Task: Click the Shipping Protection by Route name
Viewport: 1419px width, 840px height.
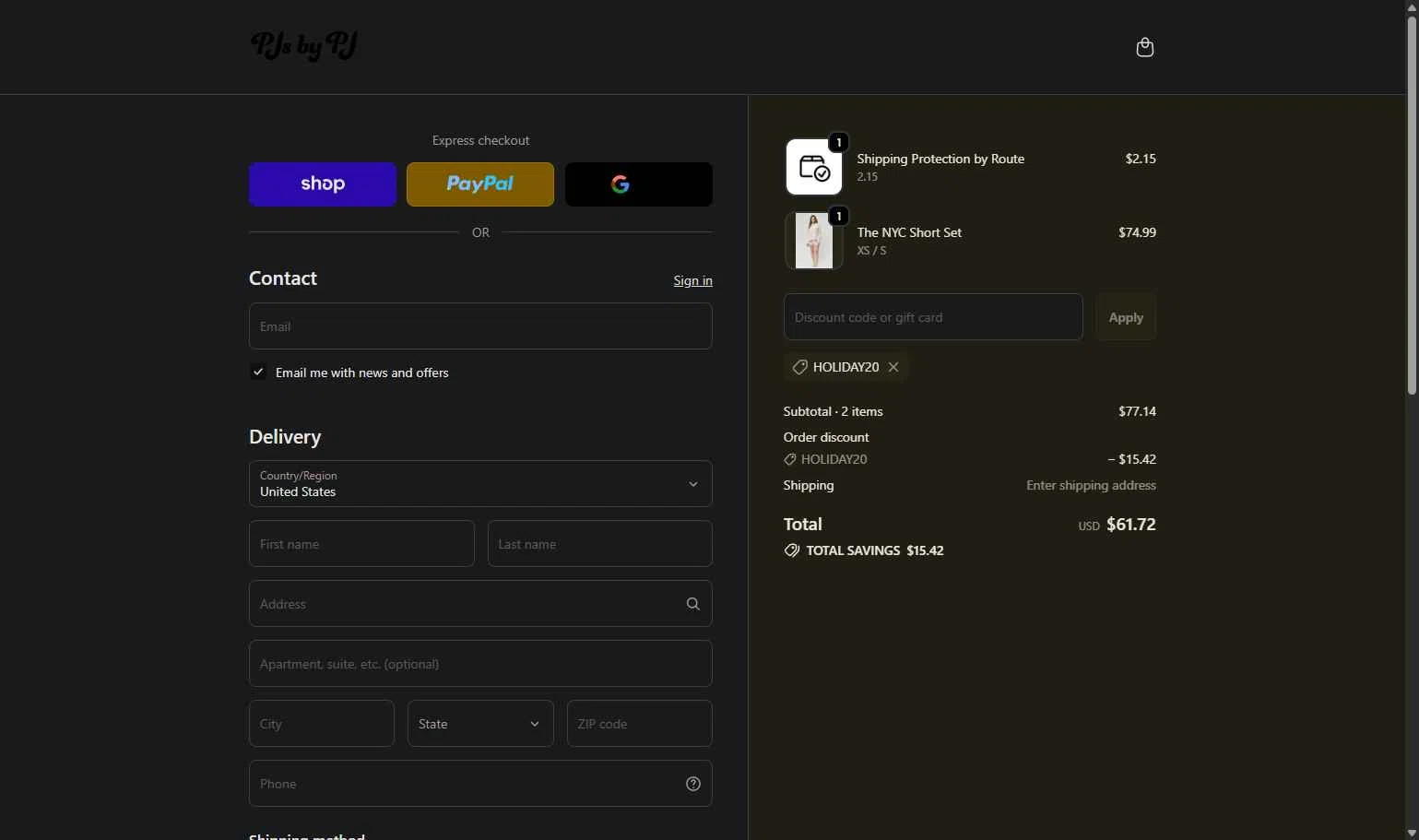Action: pos(940,159)
